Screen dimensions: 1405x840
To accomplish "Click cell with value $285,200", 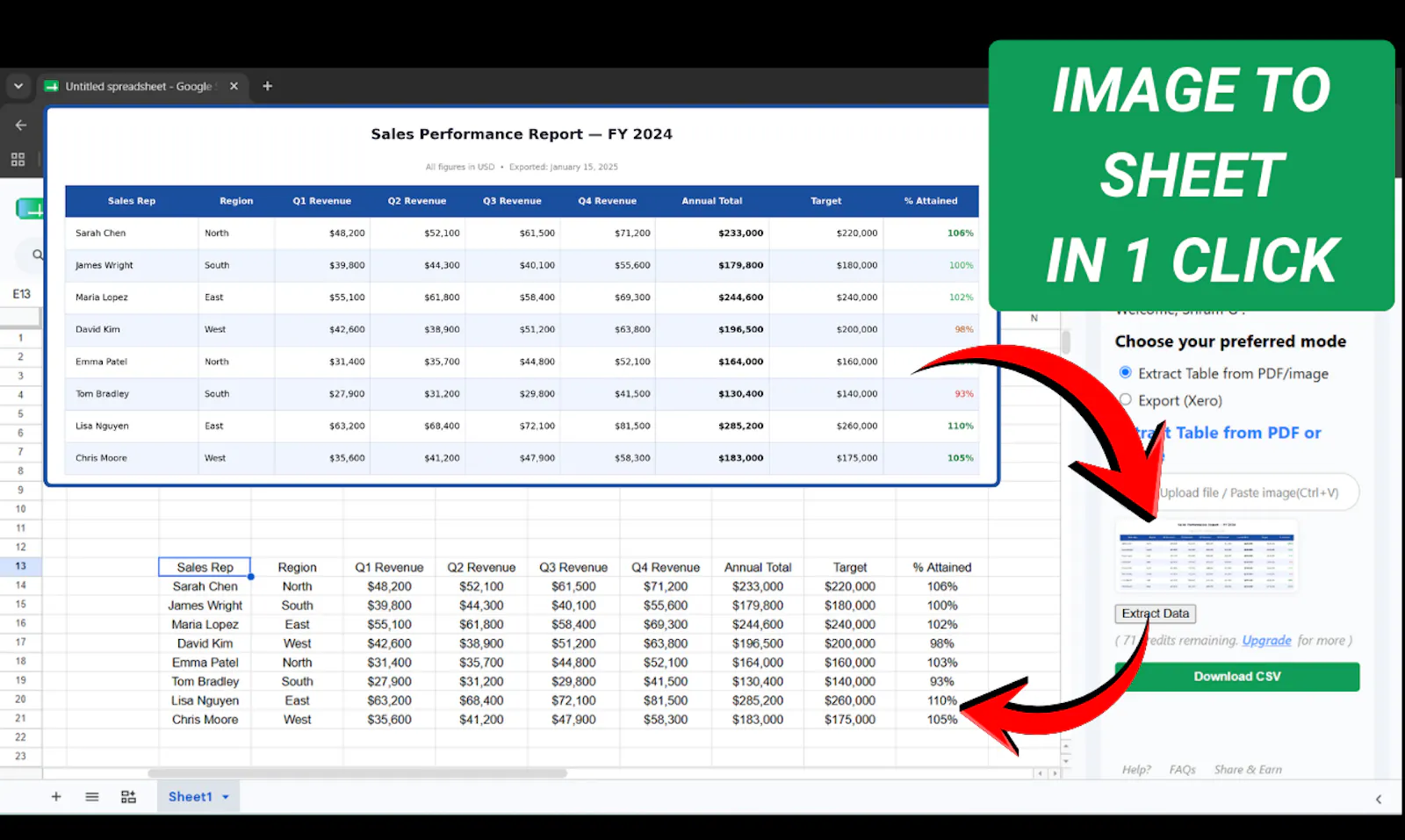I will (x=758, y=700).
